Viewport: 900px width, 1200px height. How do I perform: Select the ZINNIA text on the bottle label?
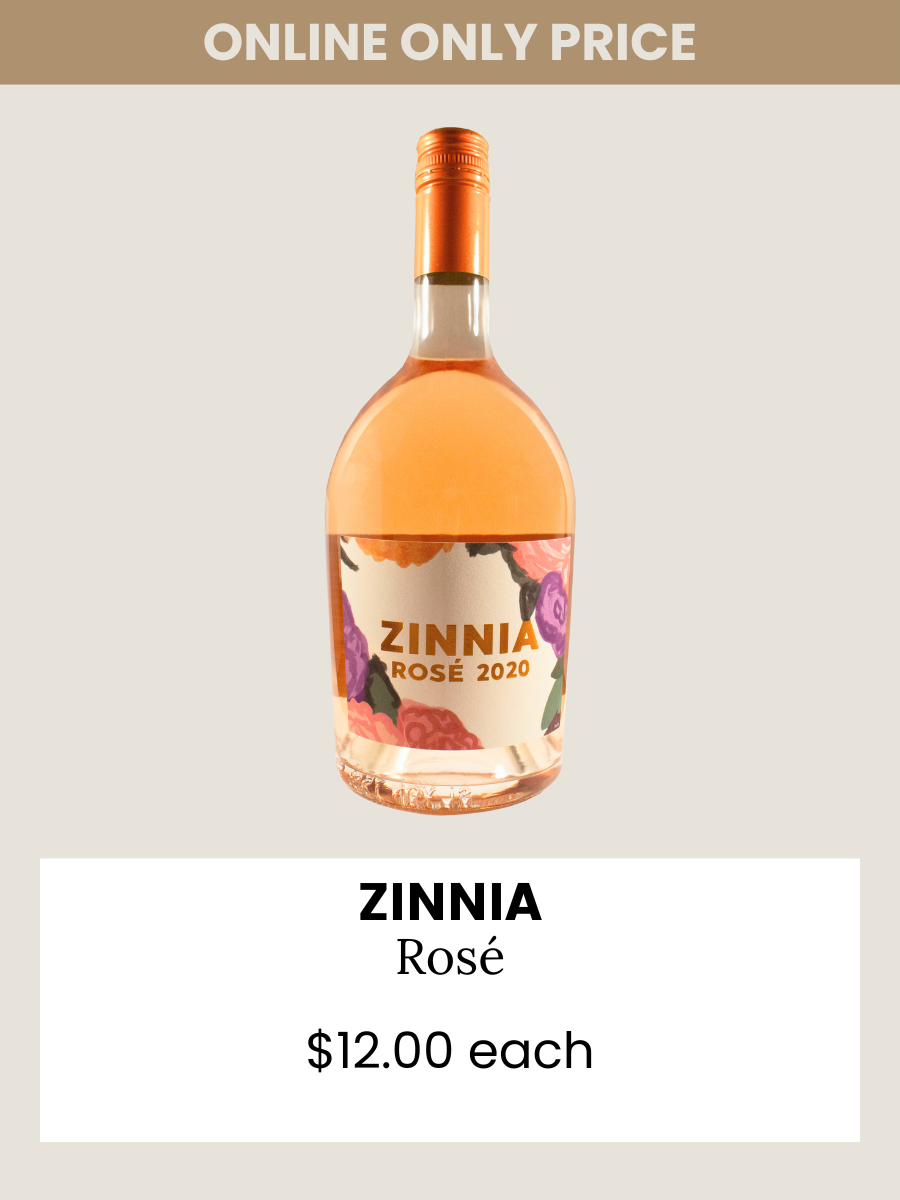(460, 636)
